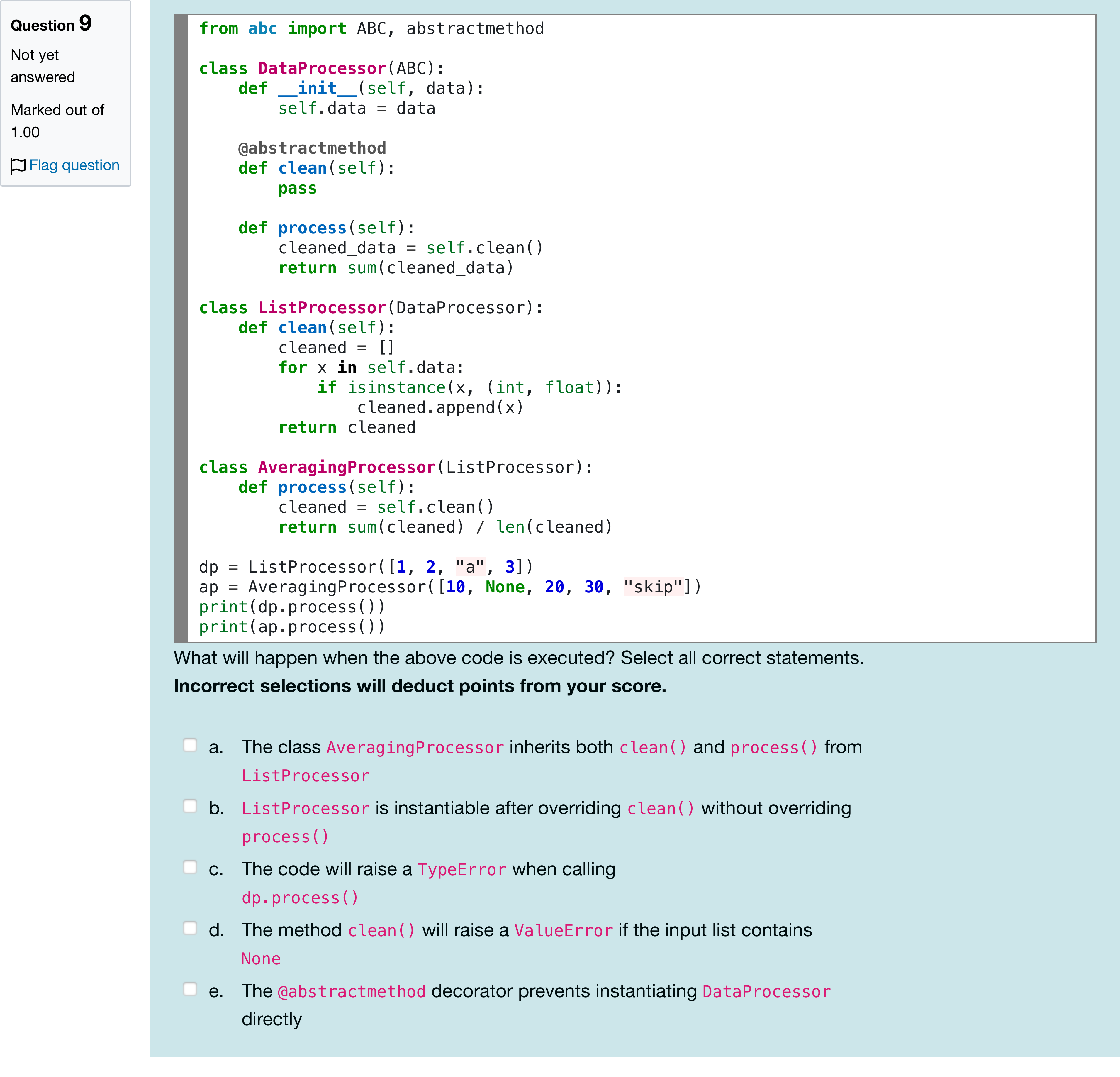
Task: Click the @abstractmethod decorator line in code
Action: click(312, 148)
